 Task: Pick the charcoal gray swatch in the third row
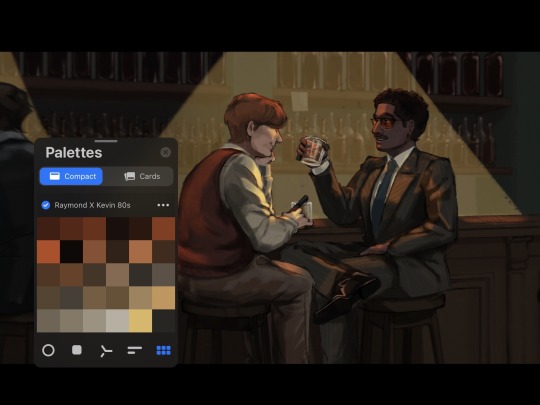(141, 274)
